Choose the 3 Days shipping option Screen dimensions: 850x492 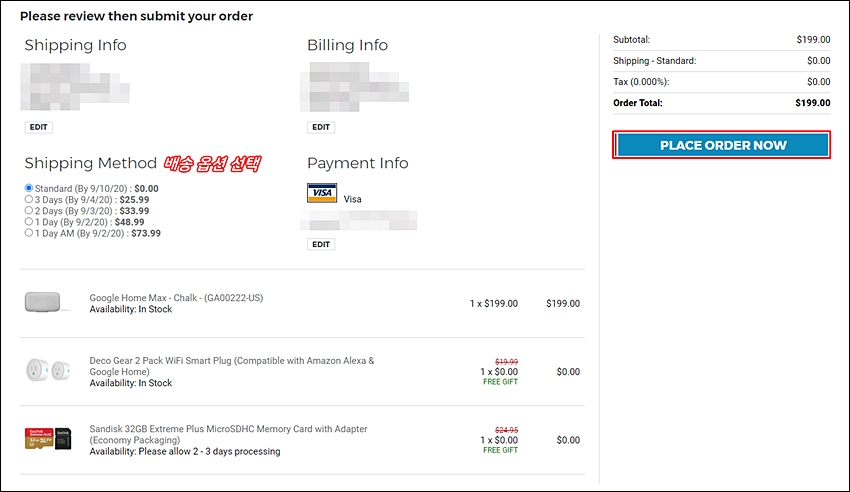tap(29, 200)
